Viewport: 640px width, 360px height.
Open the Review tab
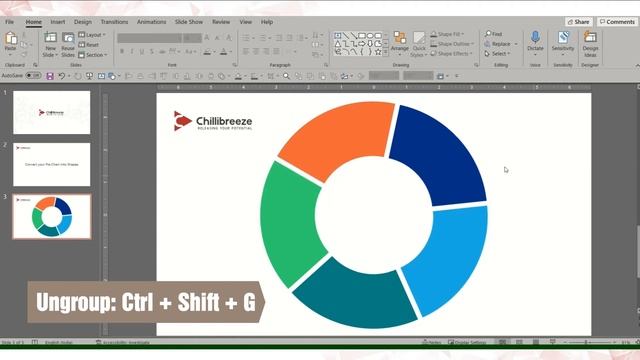click(x=221, y=22)
